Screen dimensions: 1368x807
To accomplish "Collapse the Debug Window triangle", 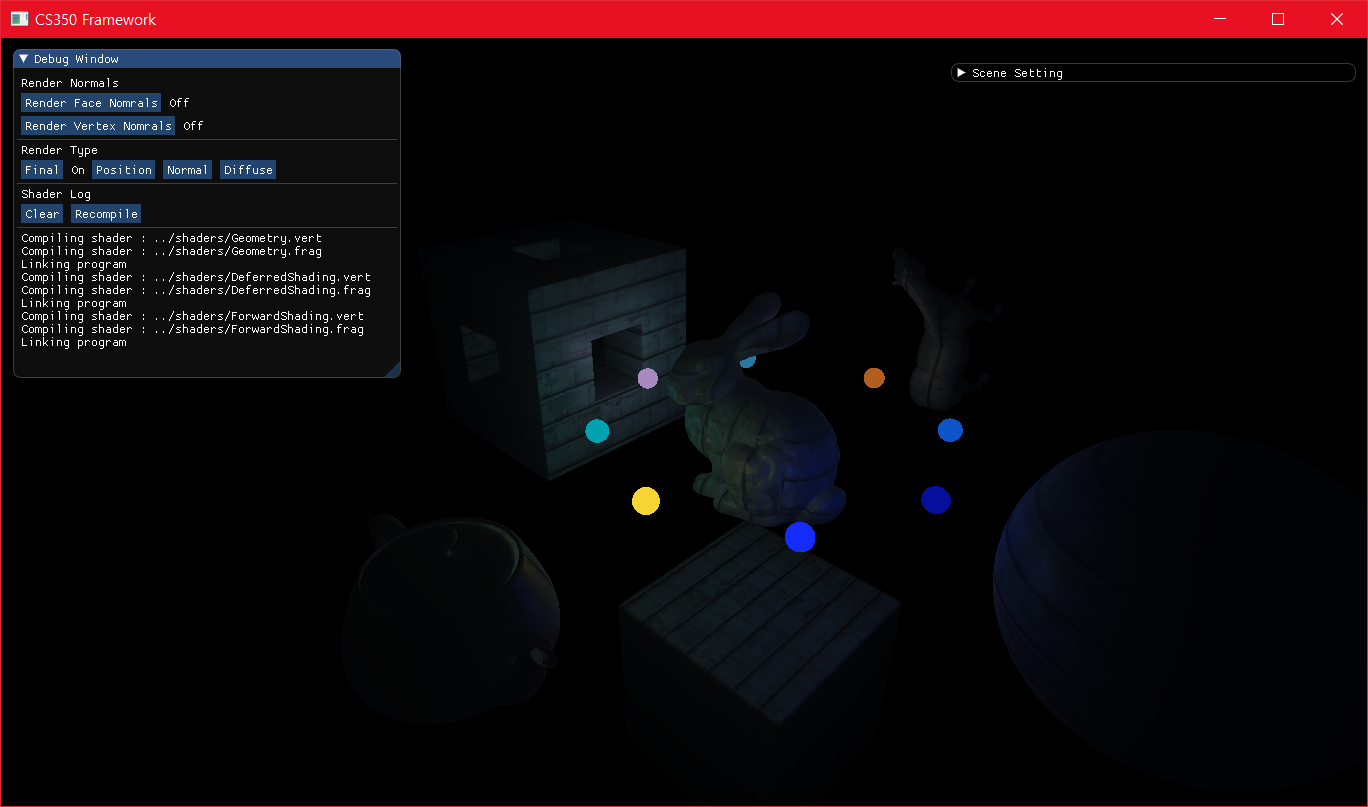I will 23,59.
